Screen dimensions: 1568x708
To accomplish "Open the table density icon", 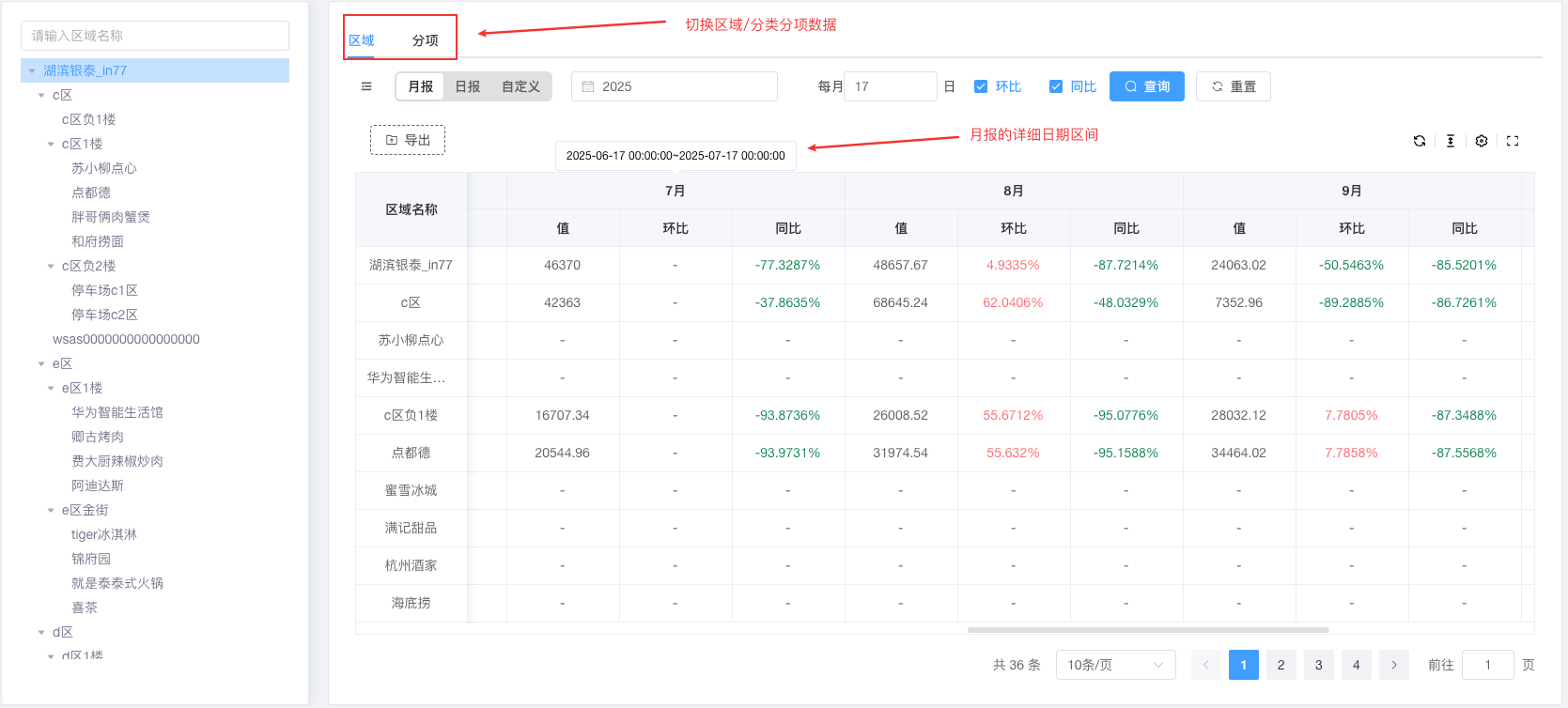I will pos(1451,141).
